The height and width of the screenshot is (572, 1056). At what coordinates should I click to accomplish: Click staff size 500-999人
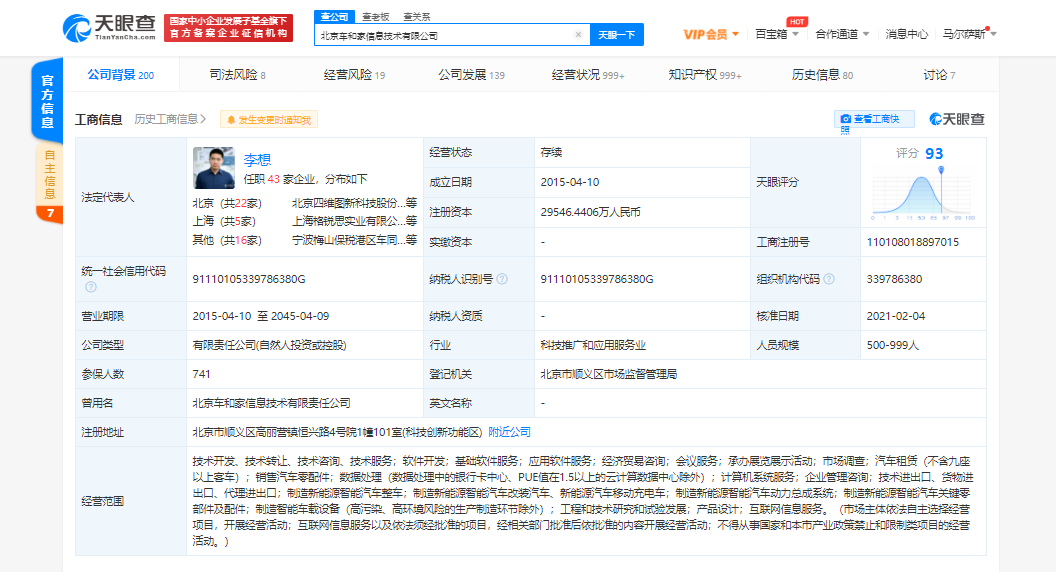tap(892, 345)
